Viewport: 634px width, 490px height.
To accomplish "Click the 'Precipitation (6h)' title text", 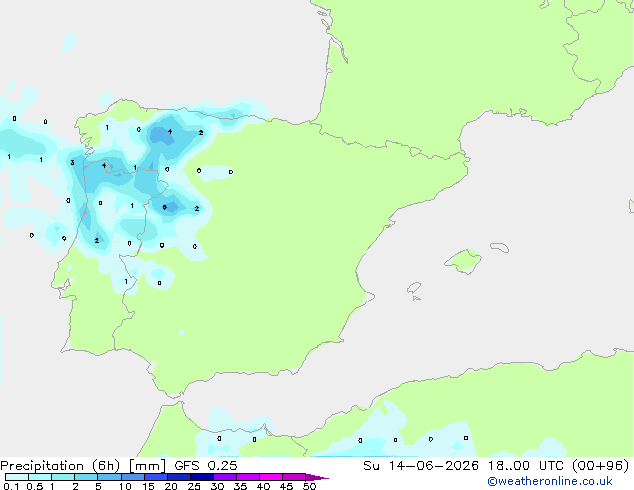I will pyautogui.click(x=60, y=466).
